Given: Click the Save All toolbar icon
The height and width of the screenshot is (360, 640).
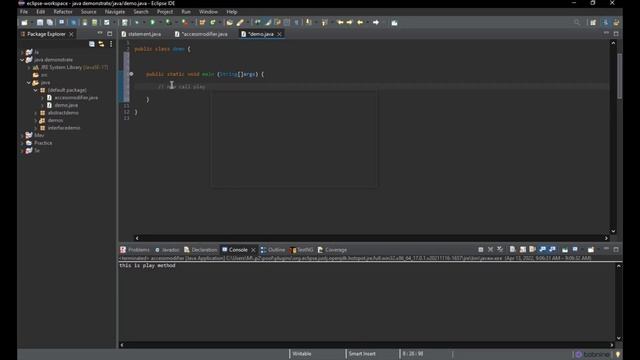Looking at the screenshot, I should point(50,22).
